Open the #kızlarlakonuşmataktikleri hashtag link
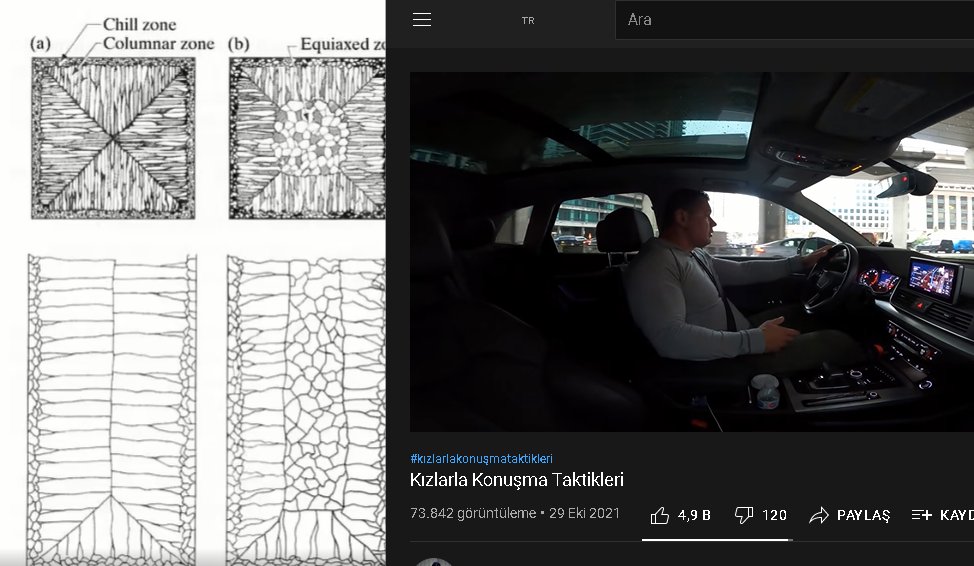The height and width of the screenshot is (566, 974). pos(481,459)
